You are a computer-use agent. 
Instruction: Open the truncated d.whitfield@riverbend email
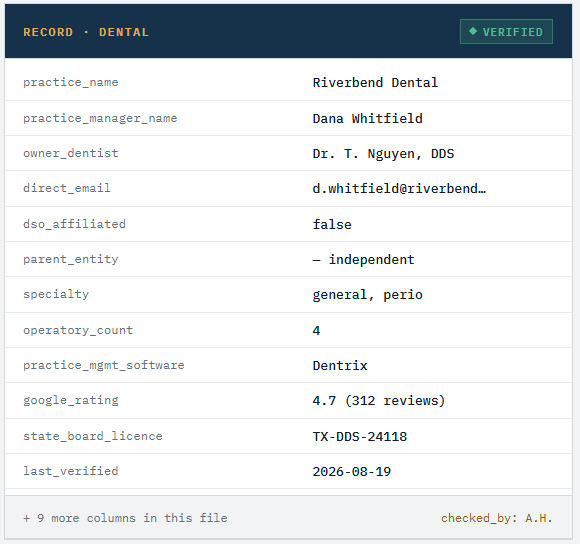pyautogui.click(x=399, y=189)
